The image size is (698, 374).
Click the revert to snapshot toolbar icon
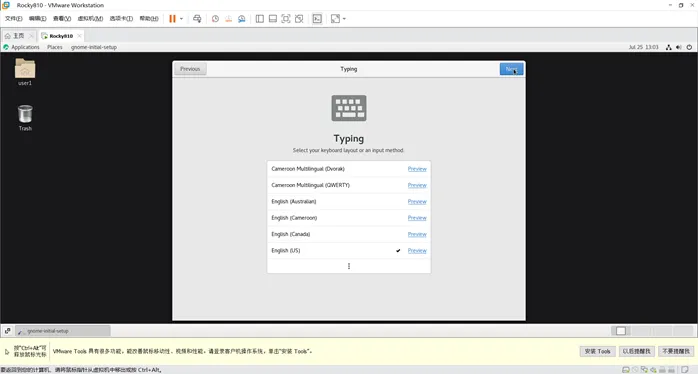click(x=228, y=19)
